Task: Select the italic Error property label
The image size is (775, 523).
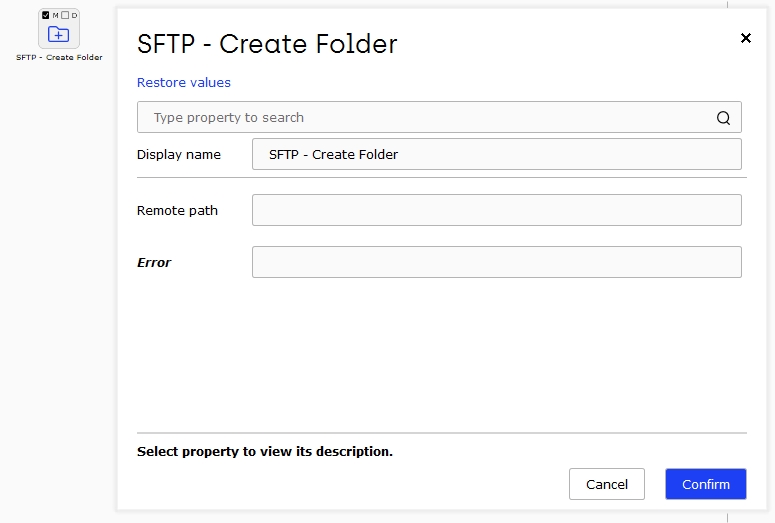Action: pos(154,262)
